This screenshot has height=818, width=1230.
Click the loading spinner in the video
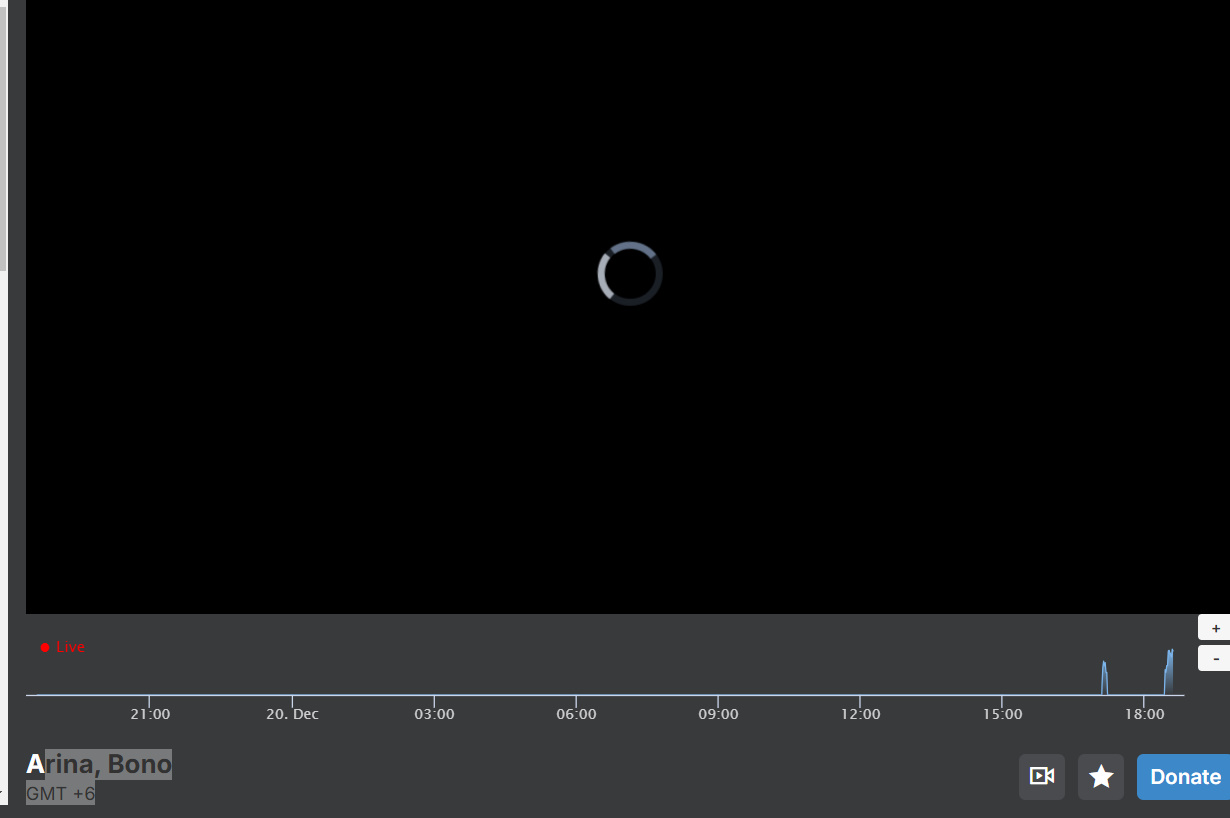point(630,273)
